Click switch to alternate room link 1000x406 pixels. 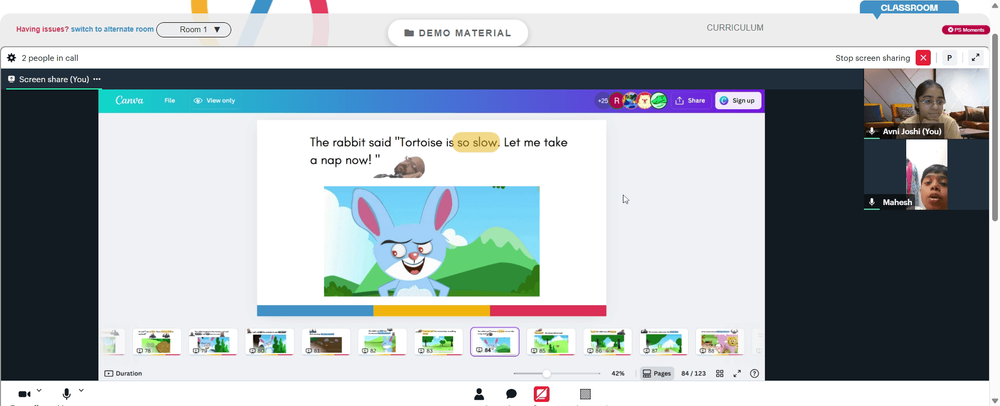point(112,29)
